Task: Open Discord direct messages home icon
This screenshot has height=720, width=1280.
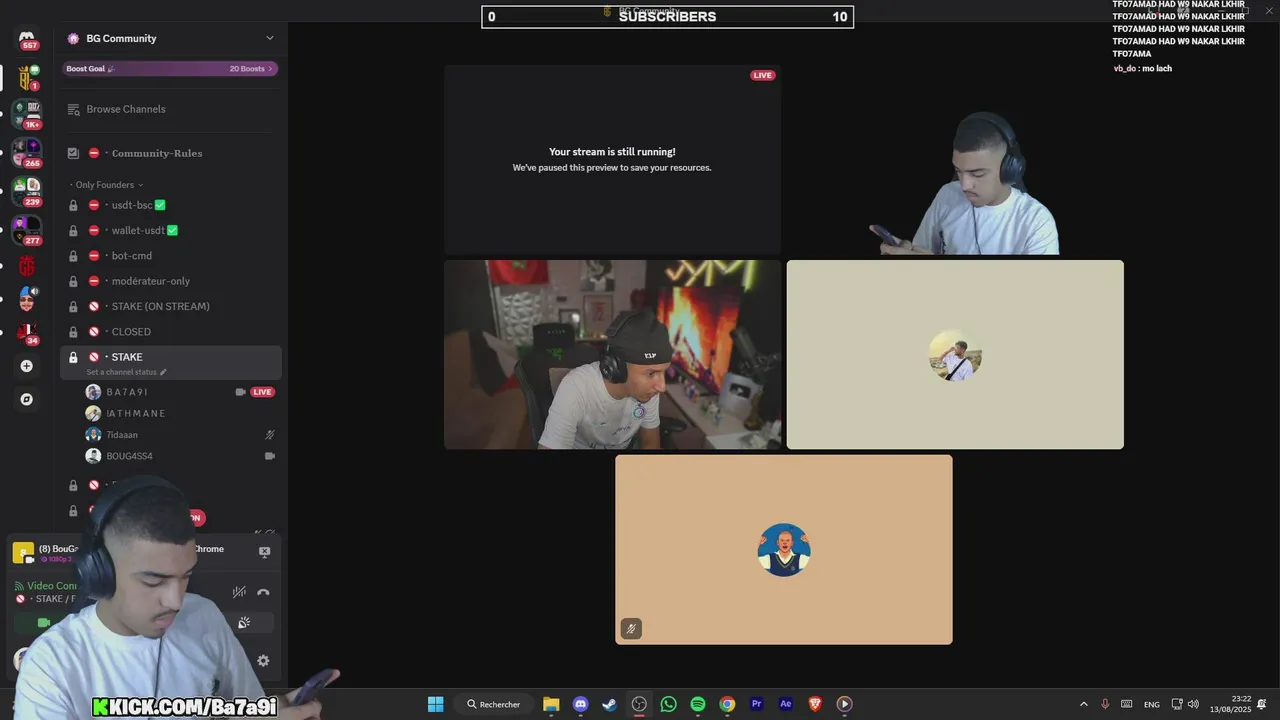Action: [27, 38]
